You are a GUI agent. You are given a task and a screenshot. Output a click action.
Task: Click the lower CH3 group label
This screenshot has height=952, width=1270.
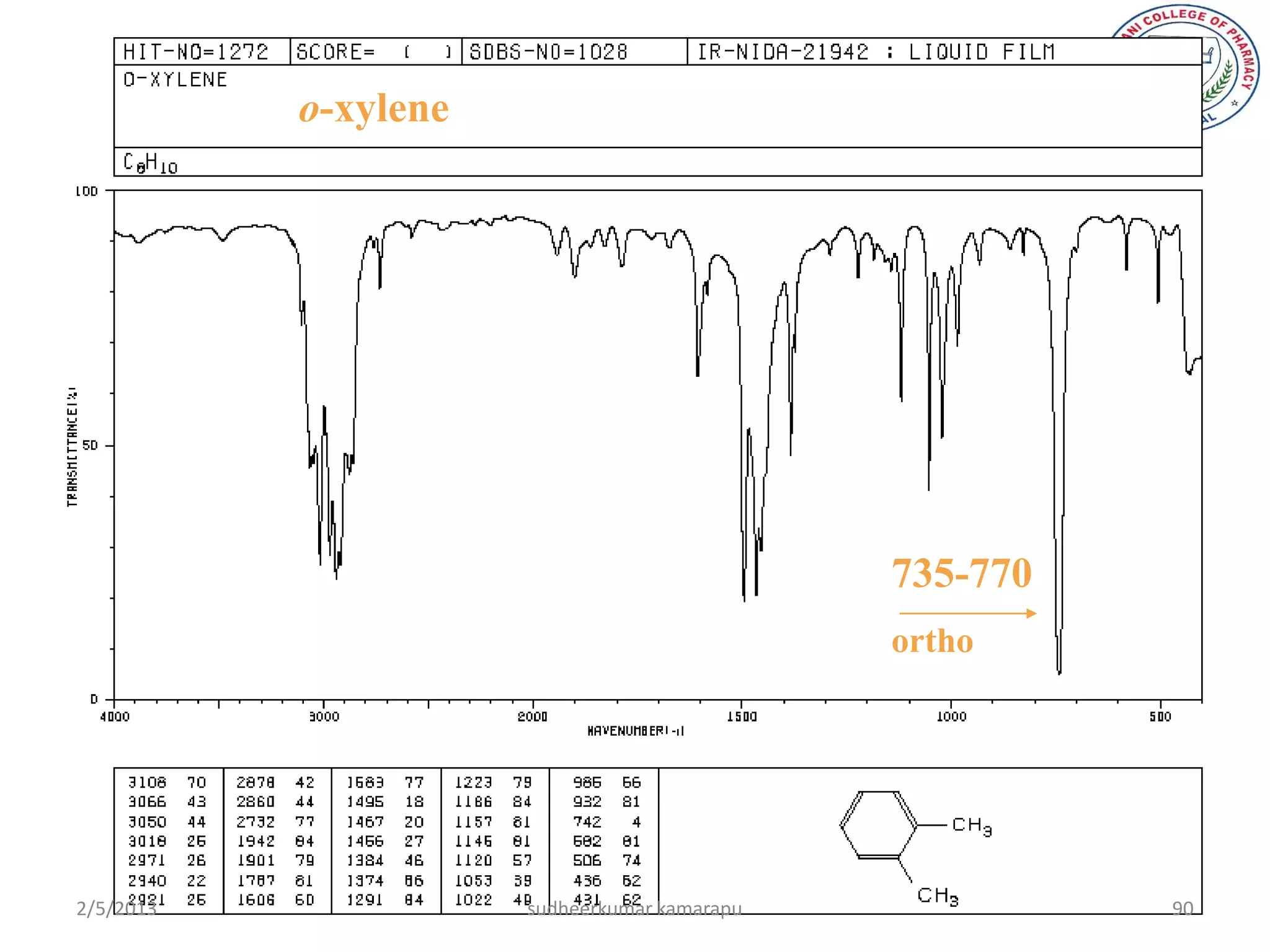pos(938,896)
